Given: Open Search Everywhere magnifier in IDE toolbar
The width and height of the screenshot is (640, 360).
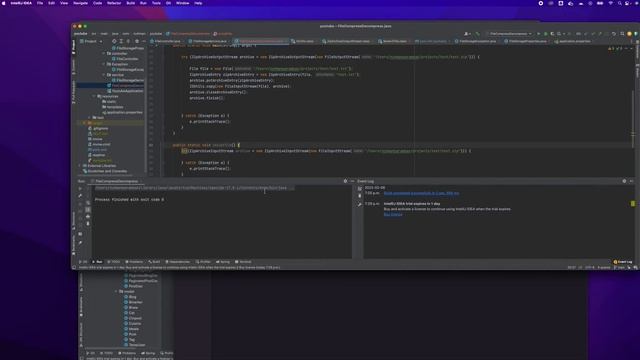Looking at the screenshot, I should point(622,34).
